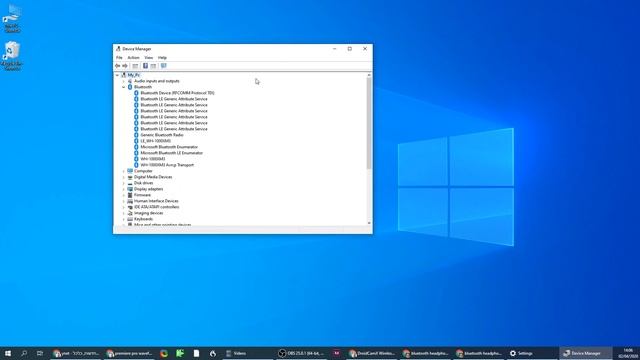Open the File menu

[x=119, y=58]
